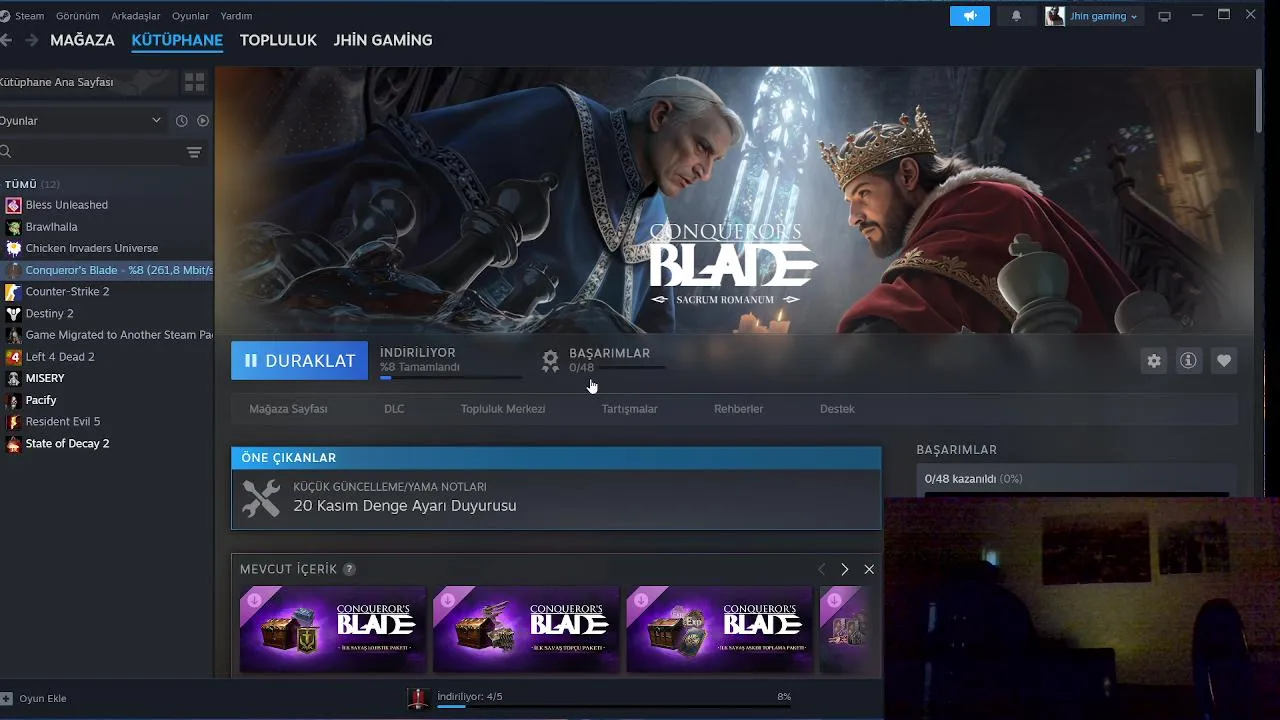Go to next available content arrow
Viewport: 1280px width, 720px height.
tap(844, 569)
